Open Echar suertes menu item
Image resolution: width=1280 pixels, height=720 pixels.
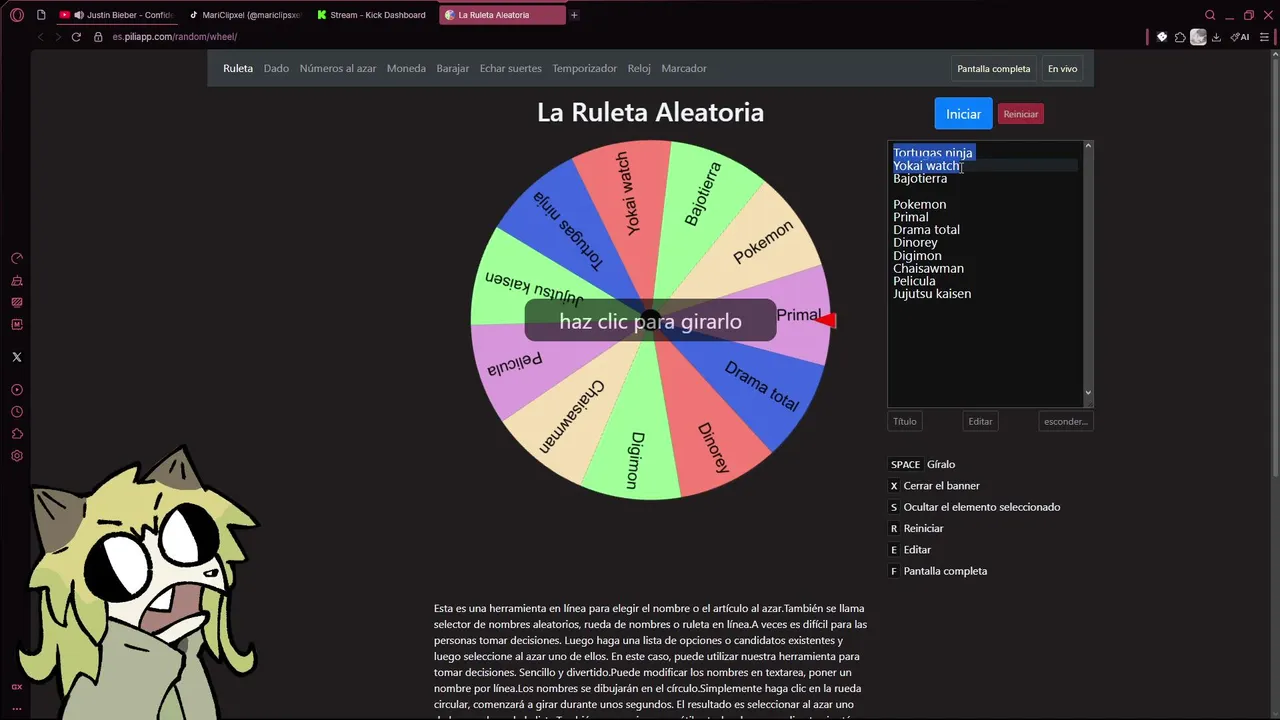click(x=510, y=69)
